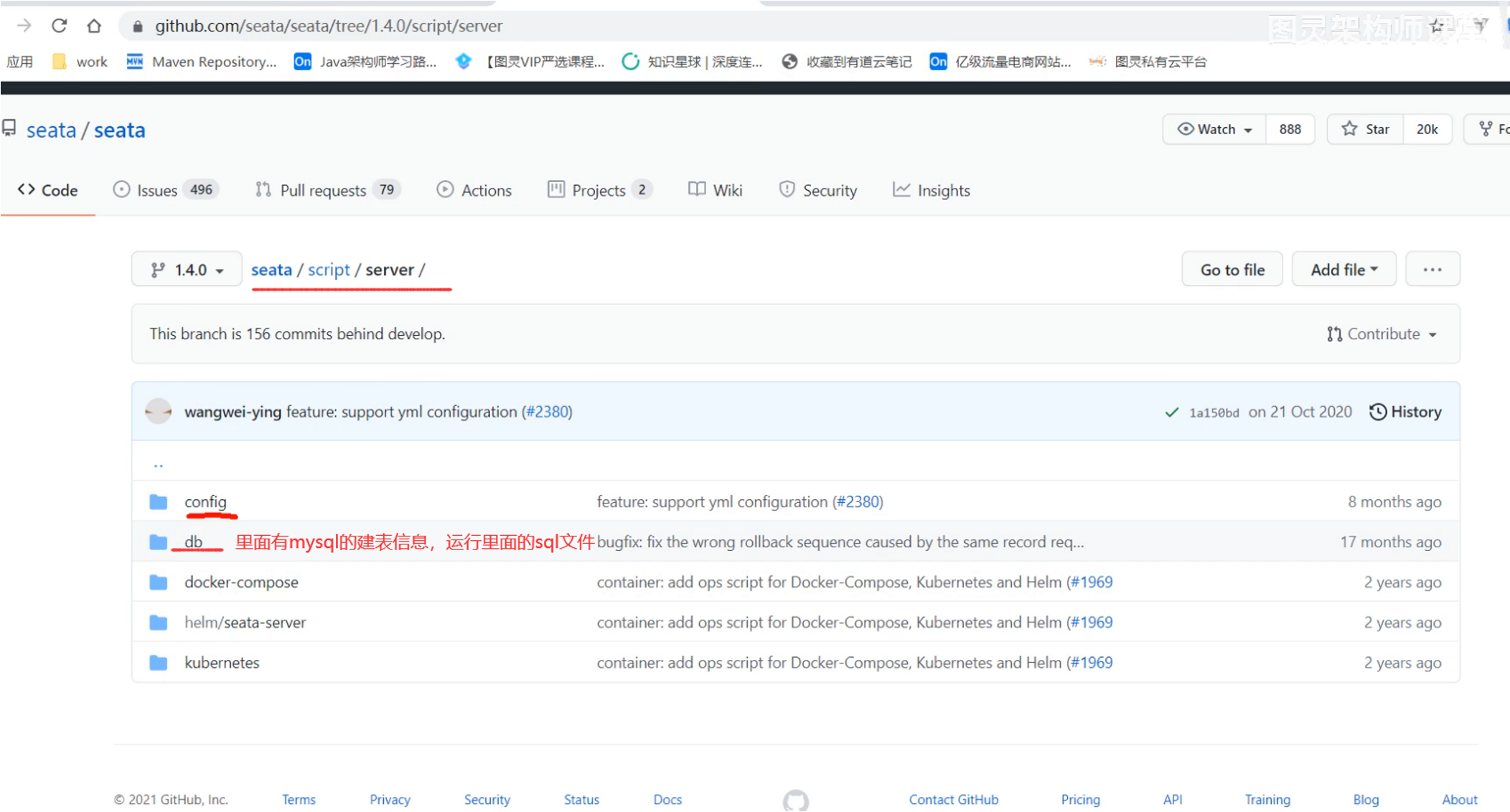This screenshot has height=812, width=1510.
Task: Click the folder icon in db row
Action: click(159, 542)
